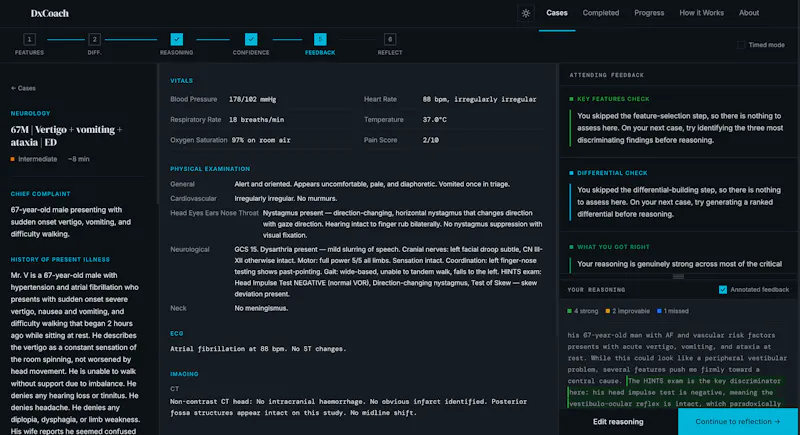Open the About page
The image size is (800, 435).
tap(748, 13)
